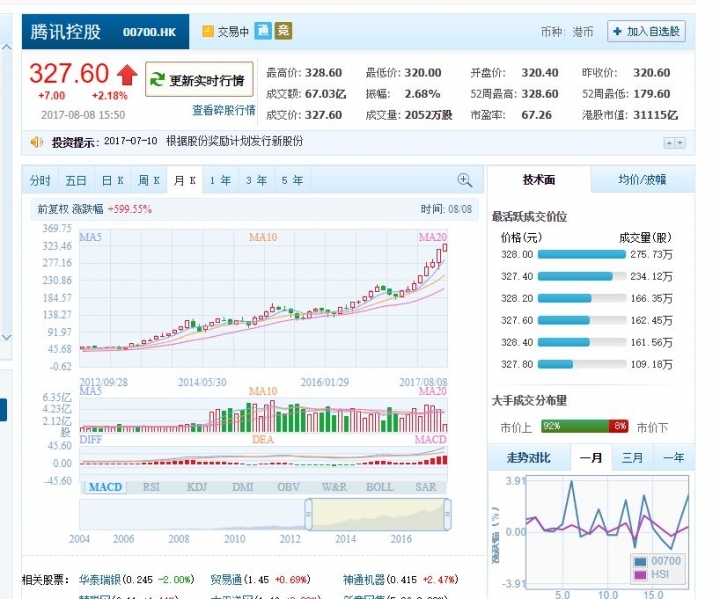Add stock via 加入自选股 button
Screen dimensions: 720x599
click(647, 31)
